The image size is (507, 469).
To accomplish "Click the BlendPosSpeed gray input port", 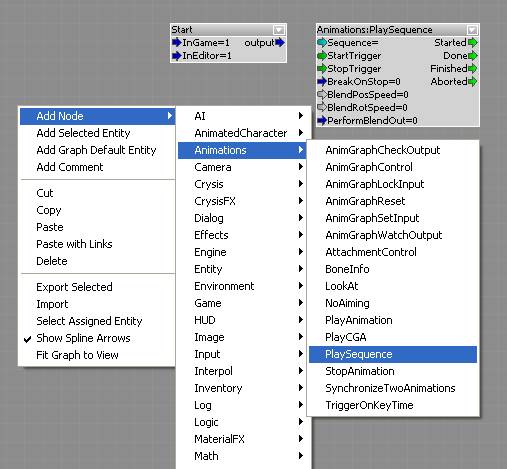I will [322, 95].
